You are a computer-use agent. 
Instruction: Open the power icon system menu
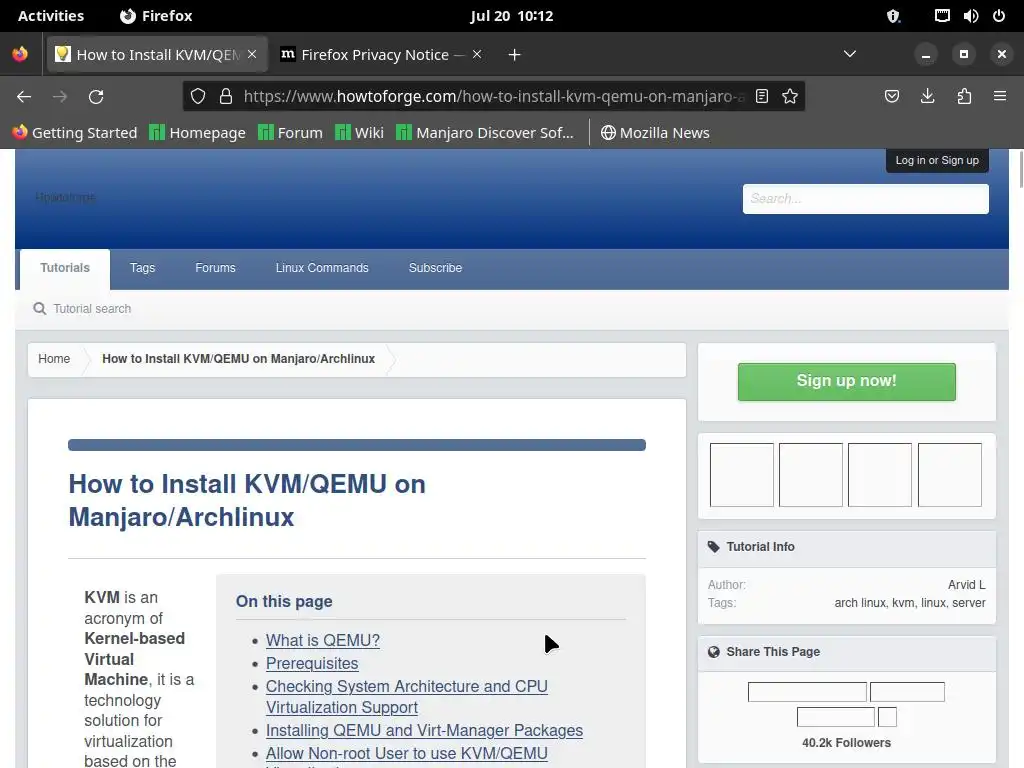point(999,16)
